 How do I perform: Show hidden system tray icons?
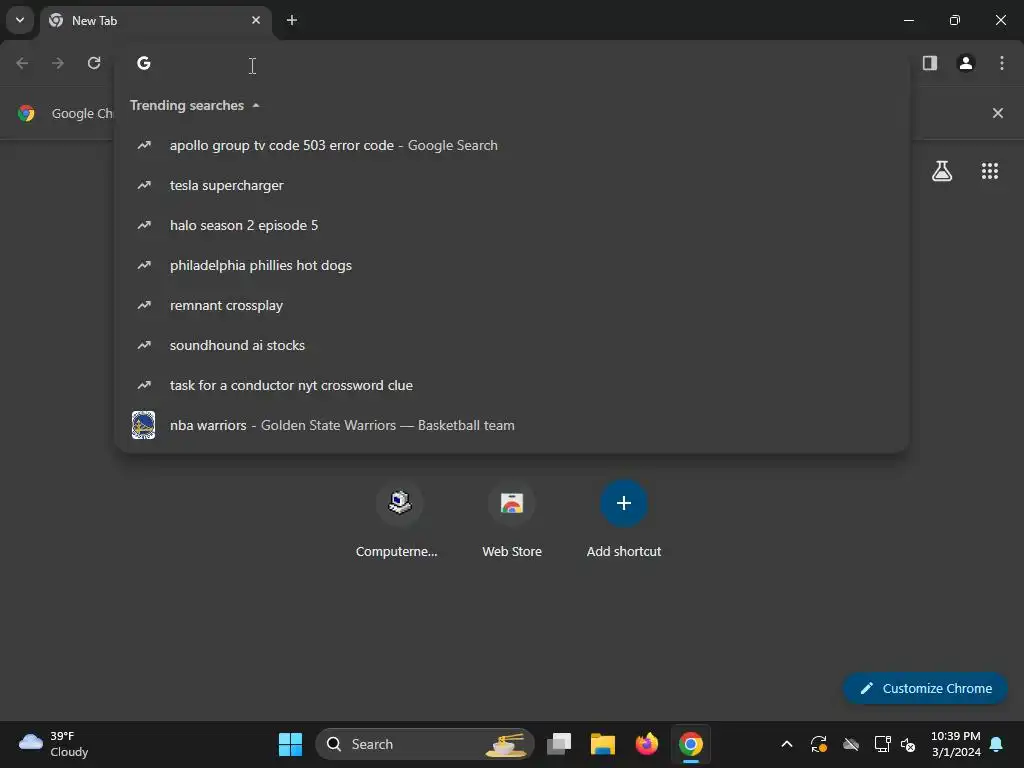coord(787,744)
